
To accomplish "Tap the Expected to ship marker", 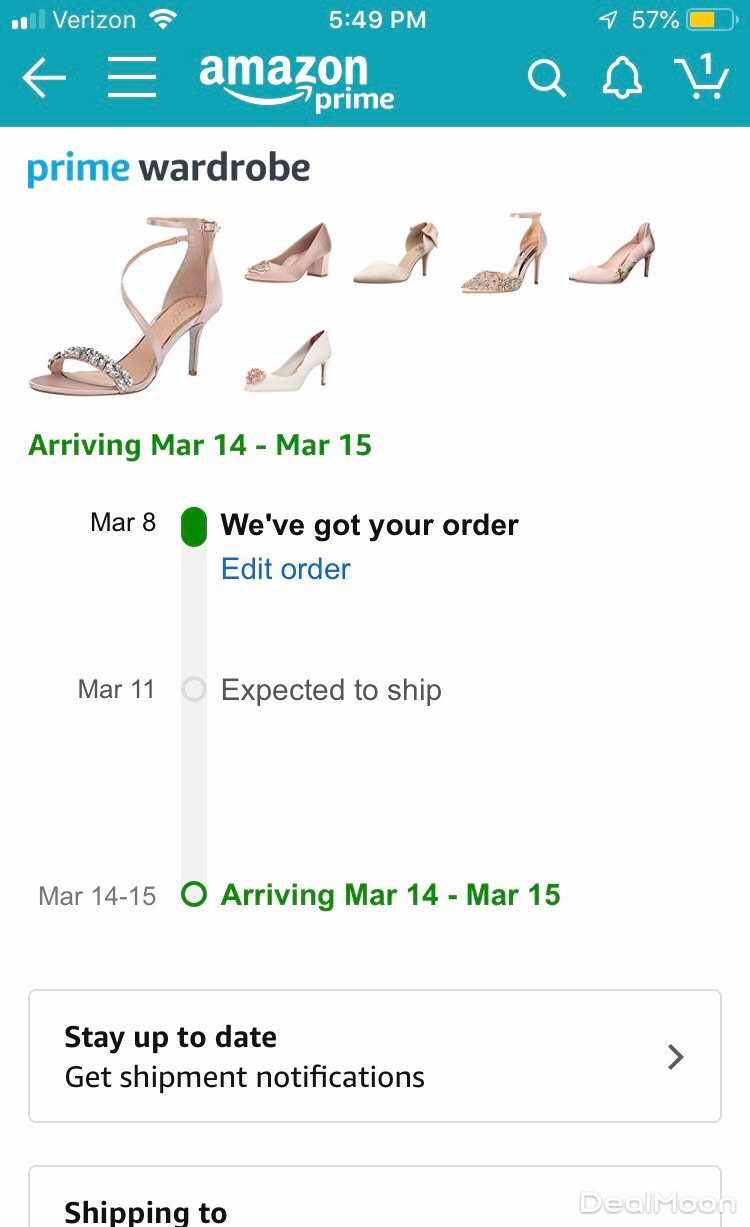I will pyautogui.click(x=194, y=689).
